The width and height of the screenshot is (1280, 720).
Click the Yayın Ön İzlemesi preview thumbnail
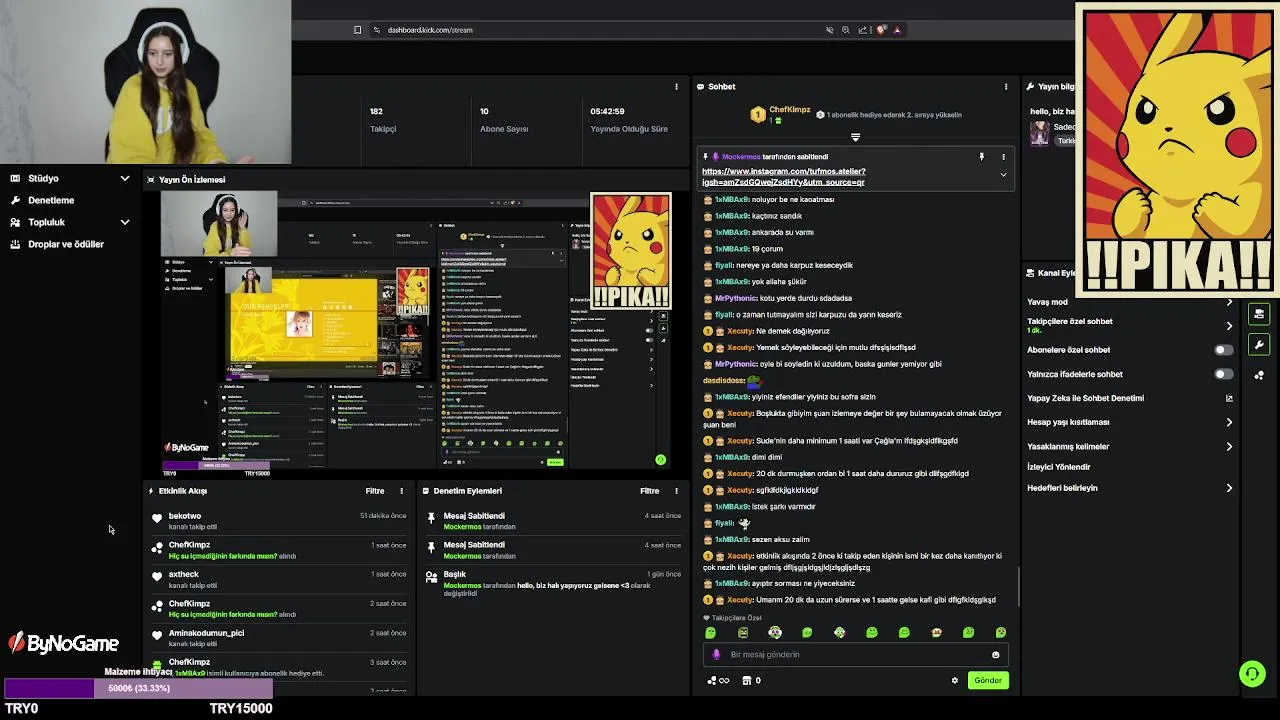(416, 332)
